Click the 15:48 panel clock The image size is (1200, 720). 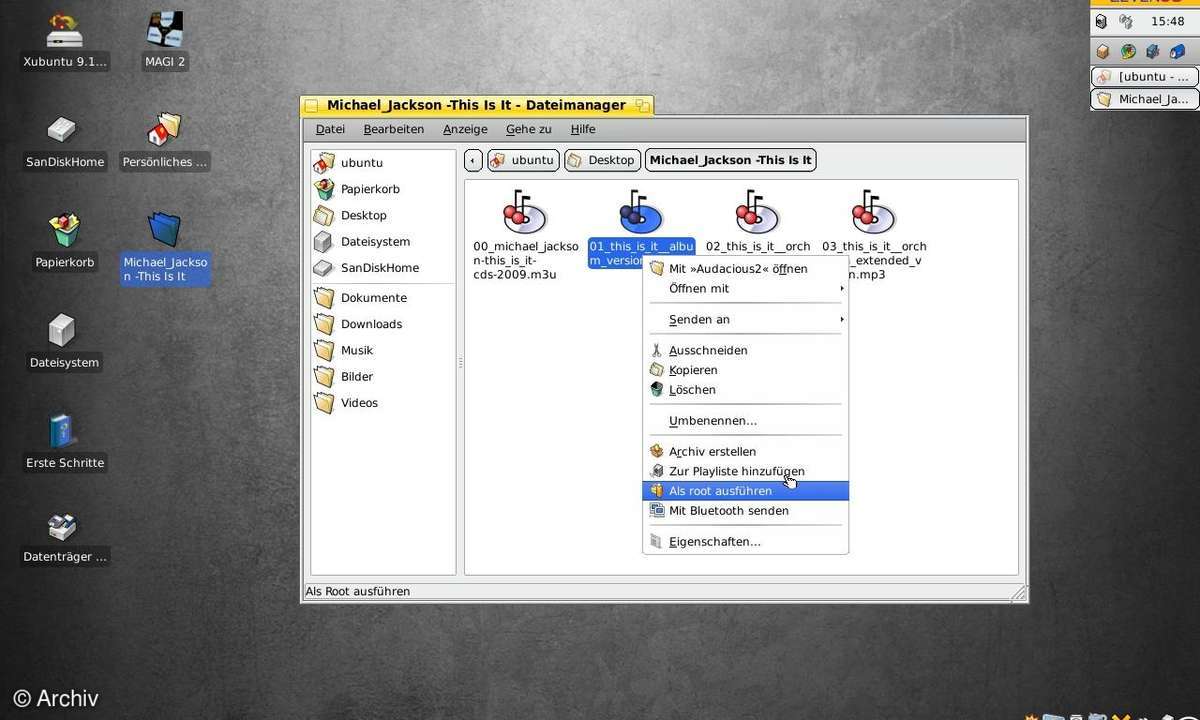(x=1167, y=21)
